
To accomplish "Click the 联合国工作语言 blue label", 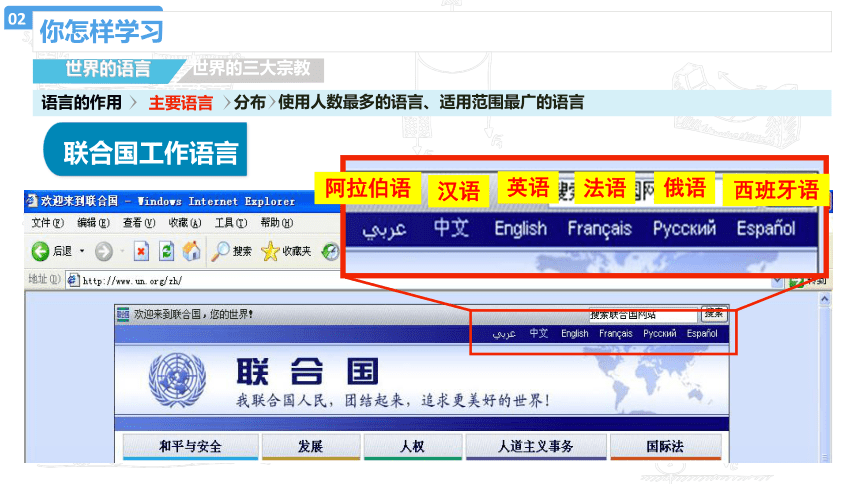I will tap(145, 151).
